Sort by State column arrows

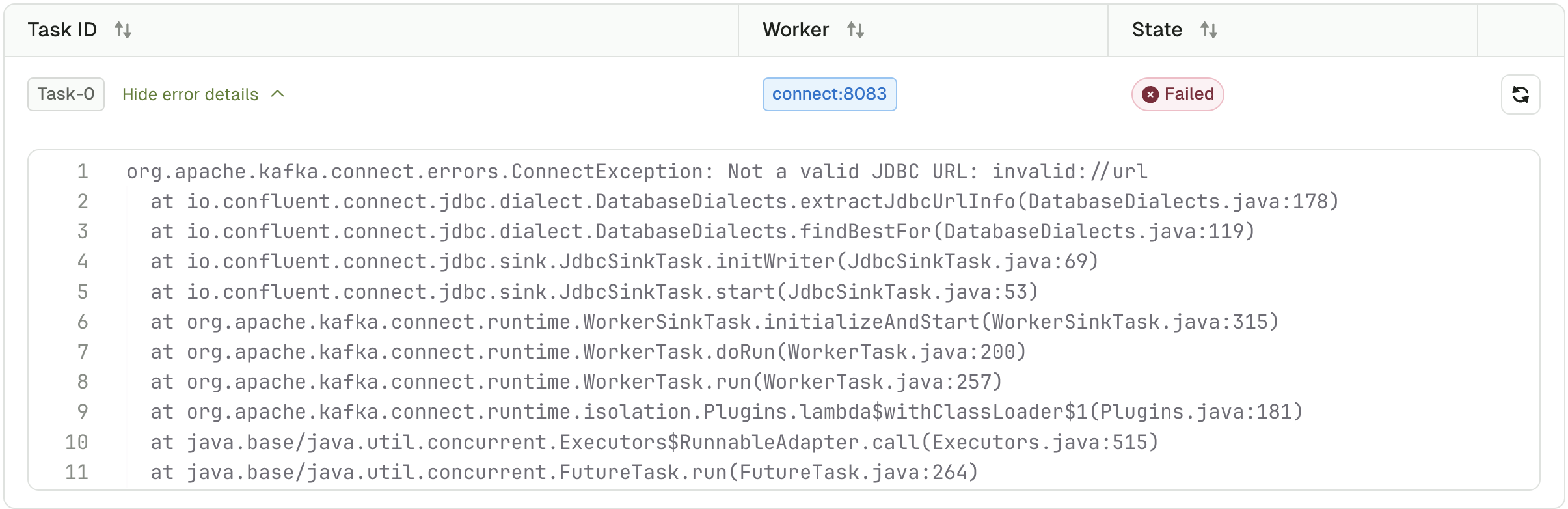click(1209, 30)
